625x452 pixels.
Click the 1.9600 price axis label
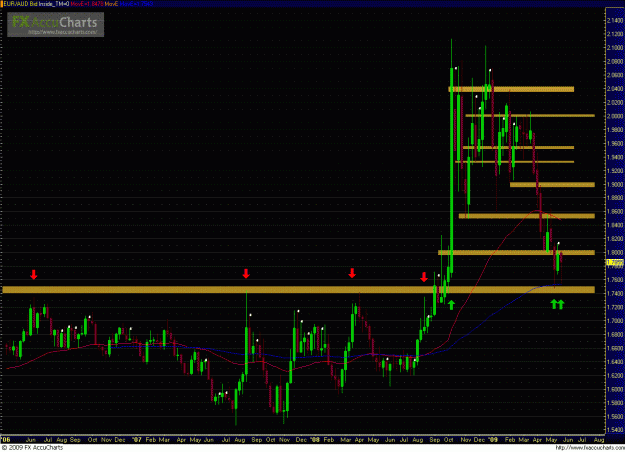click(616, 143)
